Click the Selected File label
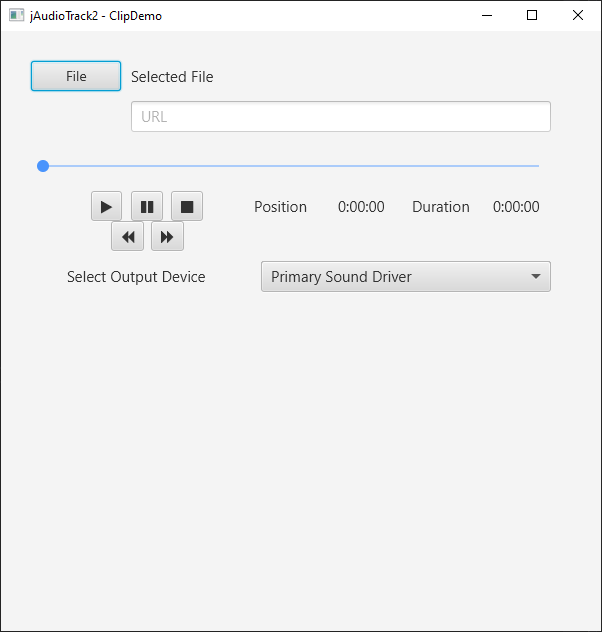 [x=172, y=77]
